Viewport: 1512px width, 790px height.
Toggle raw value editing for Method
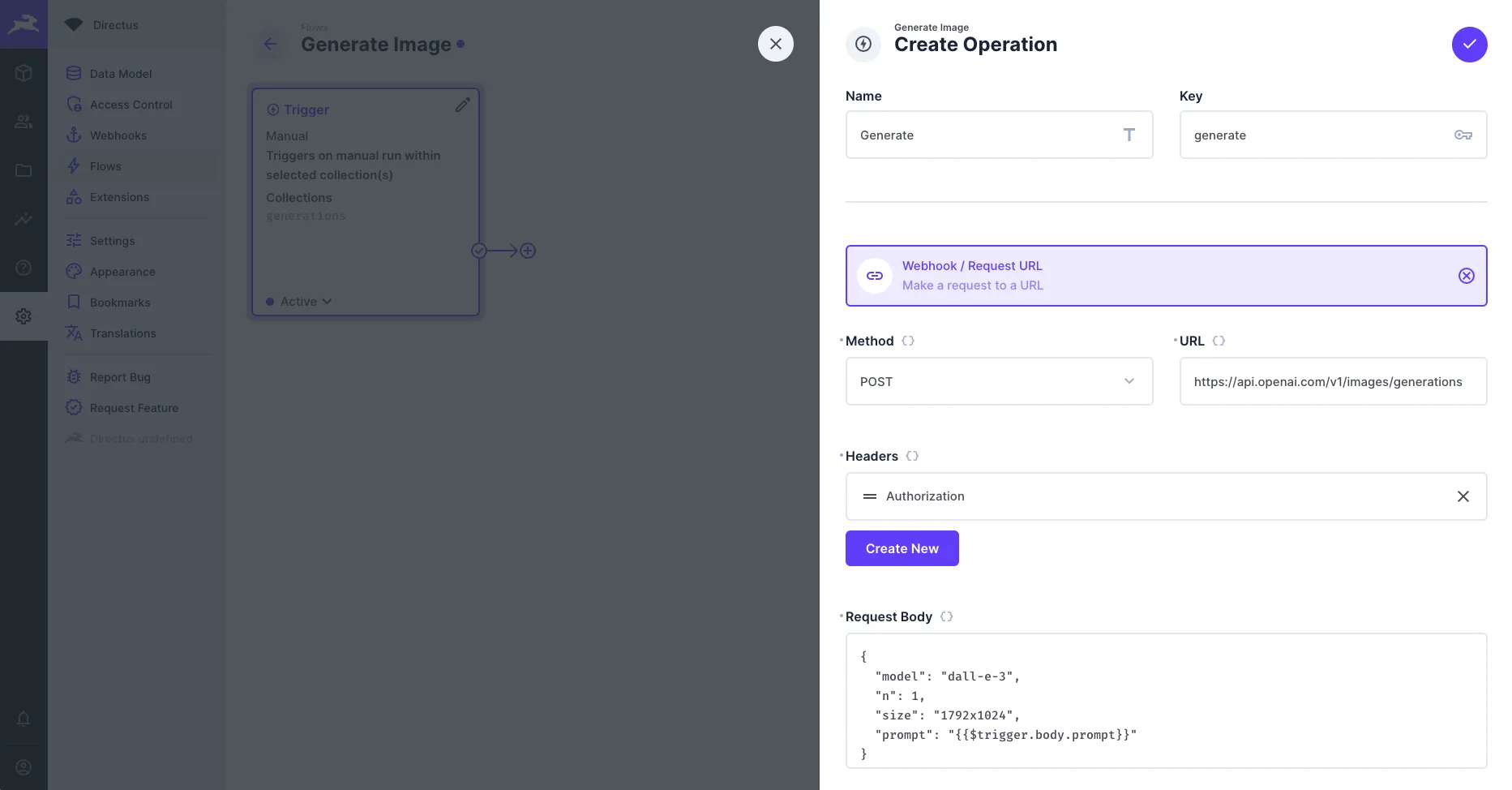[908, 341]
